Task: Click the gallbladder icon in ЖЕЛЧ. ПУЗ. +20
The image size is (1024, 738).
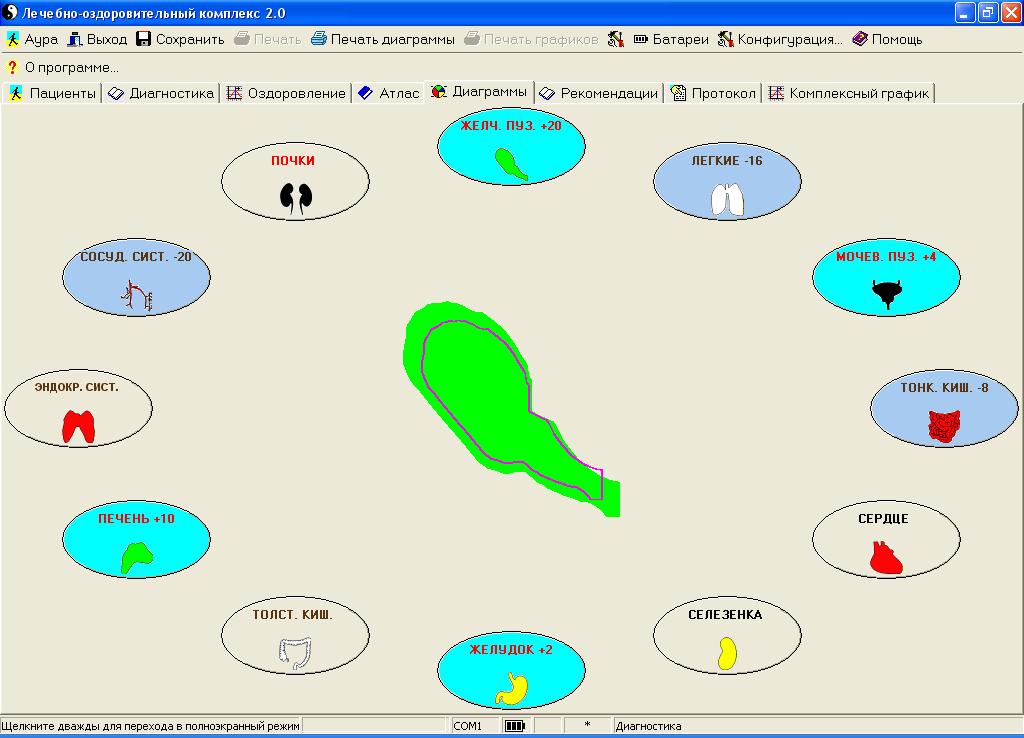Action: (x=511, y=163)
